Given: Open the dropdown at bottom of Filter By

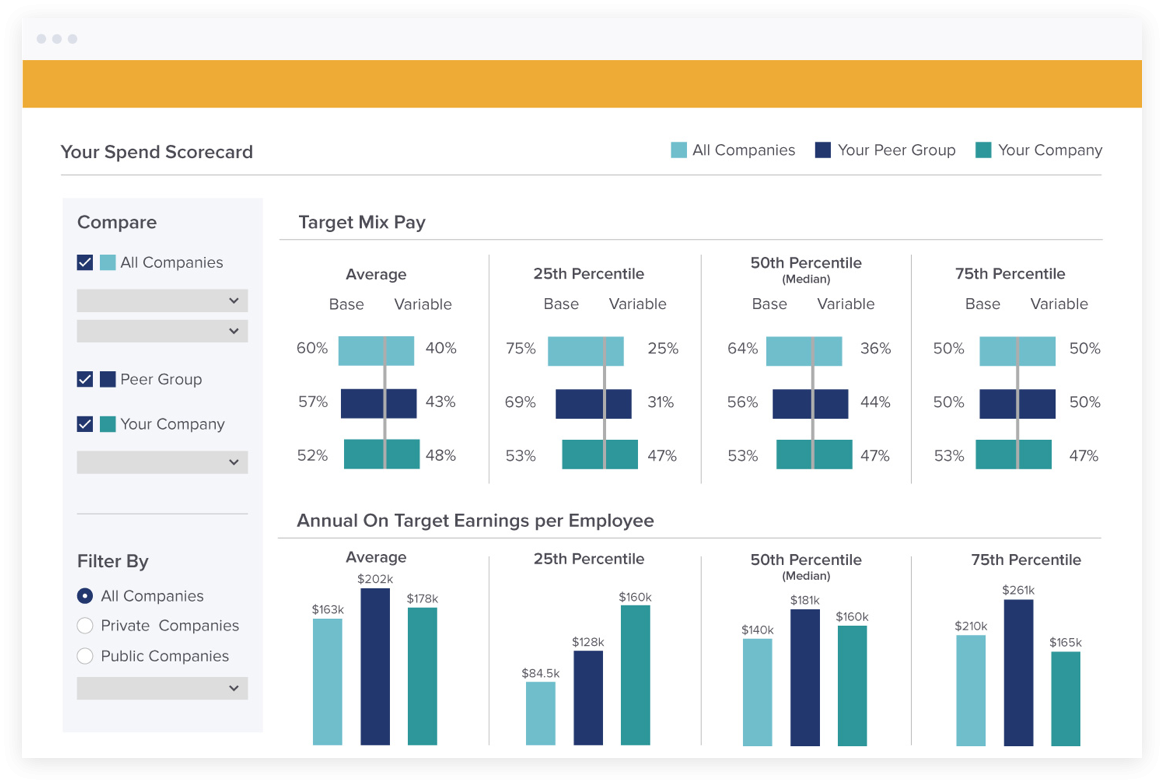Looking at the screenshot, I should [161, 688].
